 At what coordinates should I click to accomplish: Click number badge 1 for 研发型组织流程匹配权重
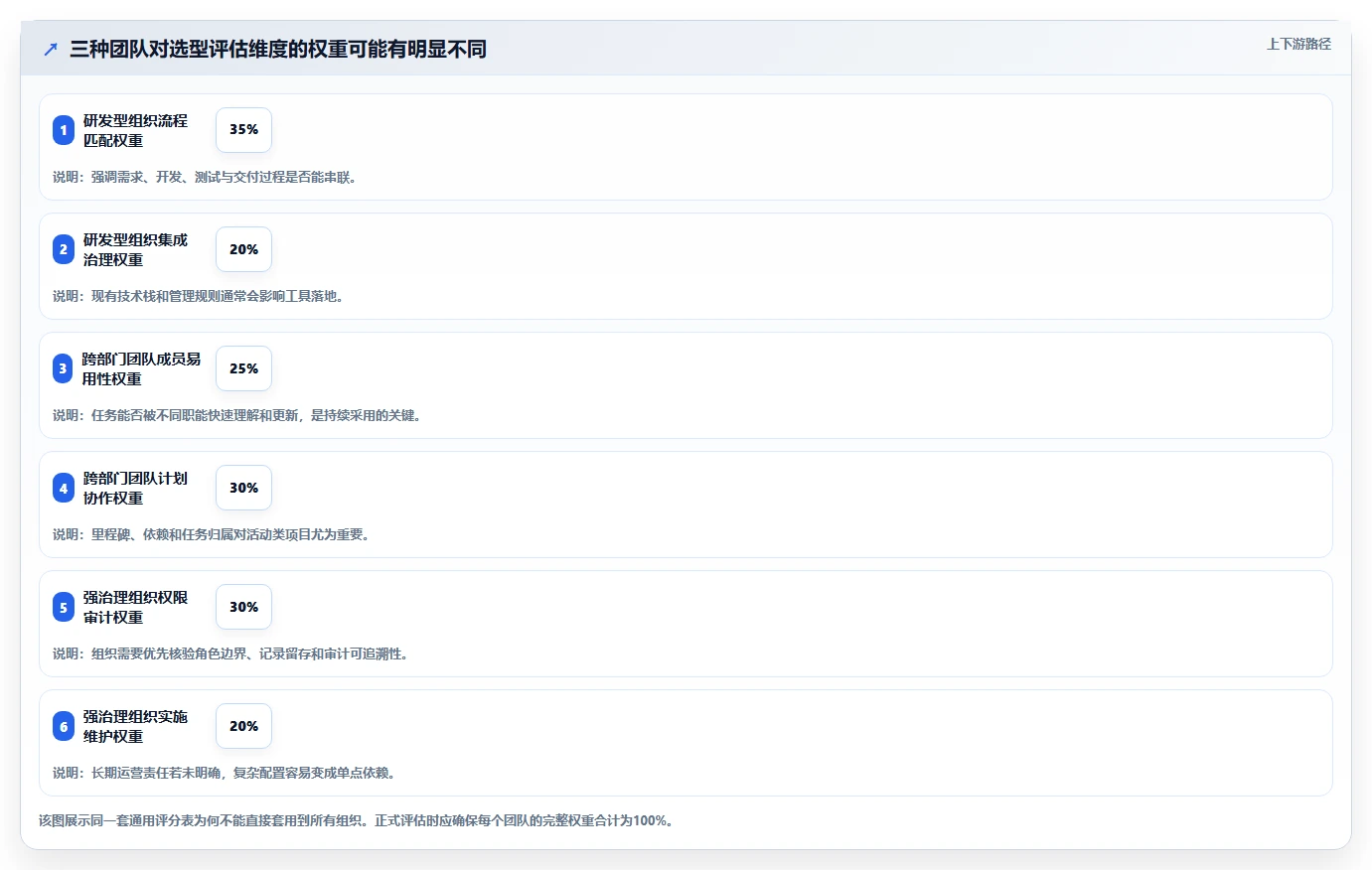[64, 130]
